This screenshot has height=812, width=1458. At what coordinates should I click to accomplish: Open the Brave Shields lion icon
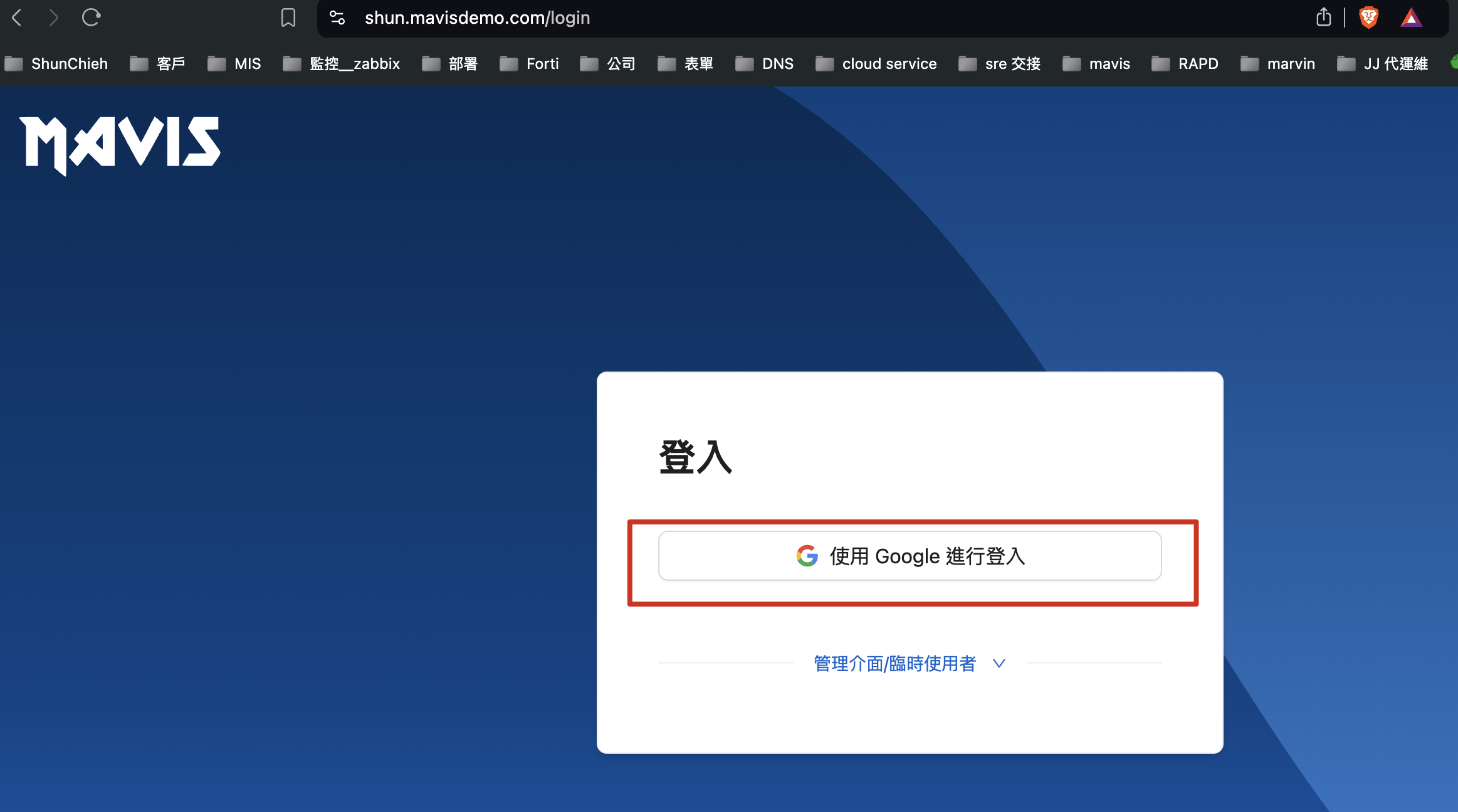tap(1368, 18)
